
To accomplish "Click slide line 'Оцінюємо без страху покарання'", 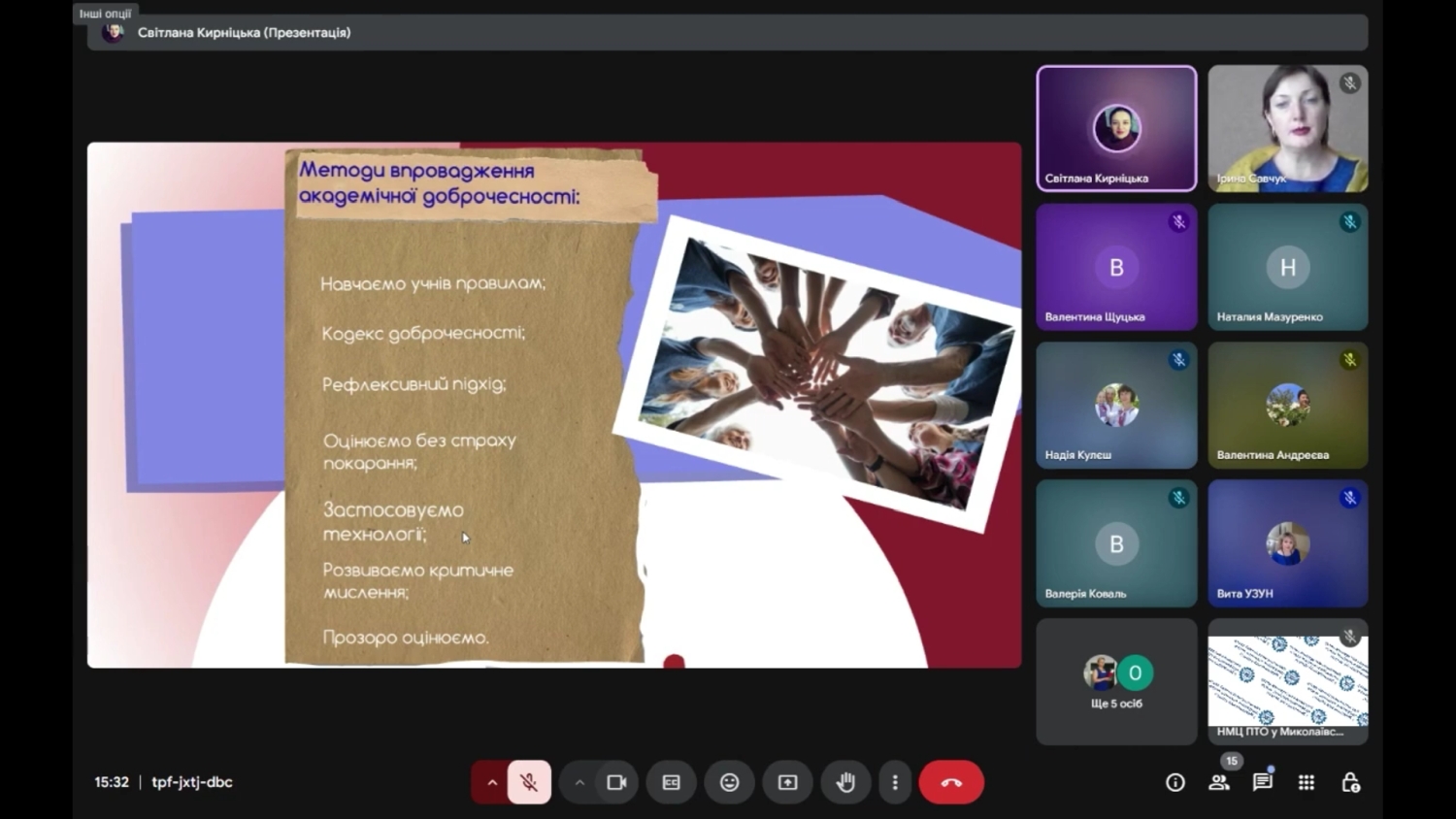I will coord(419,451).
